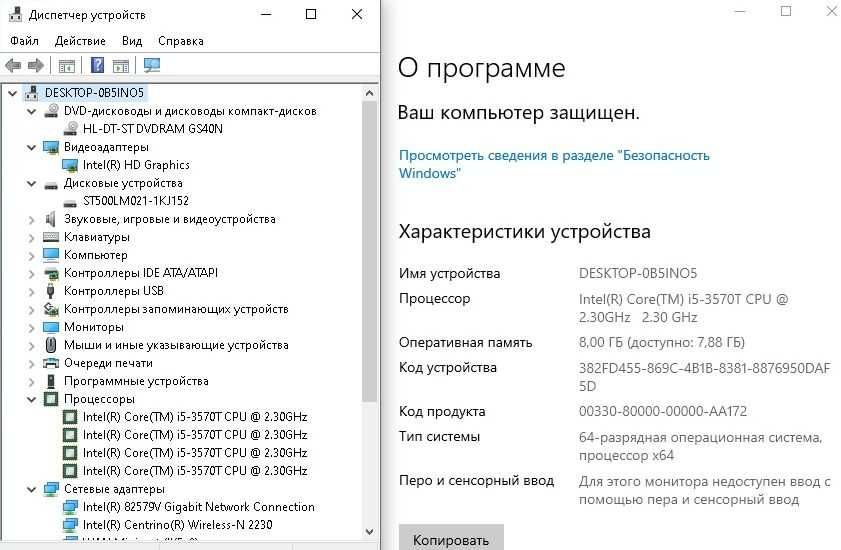Collapse the Сетевые адаптеры category
This screenshot has height=550, width=841.
[x=32, y=489]
